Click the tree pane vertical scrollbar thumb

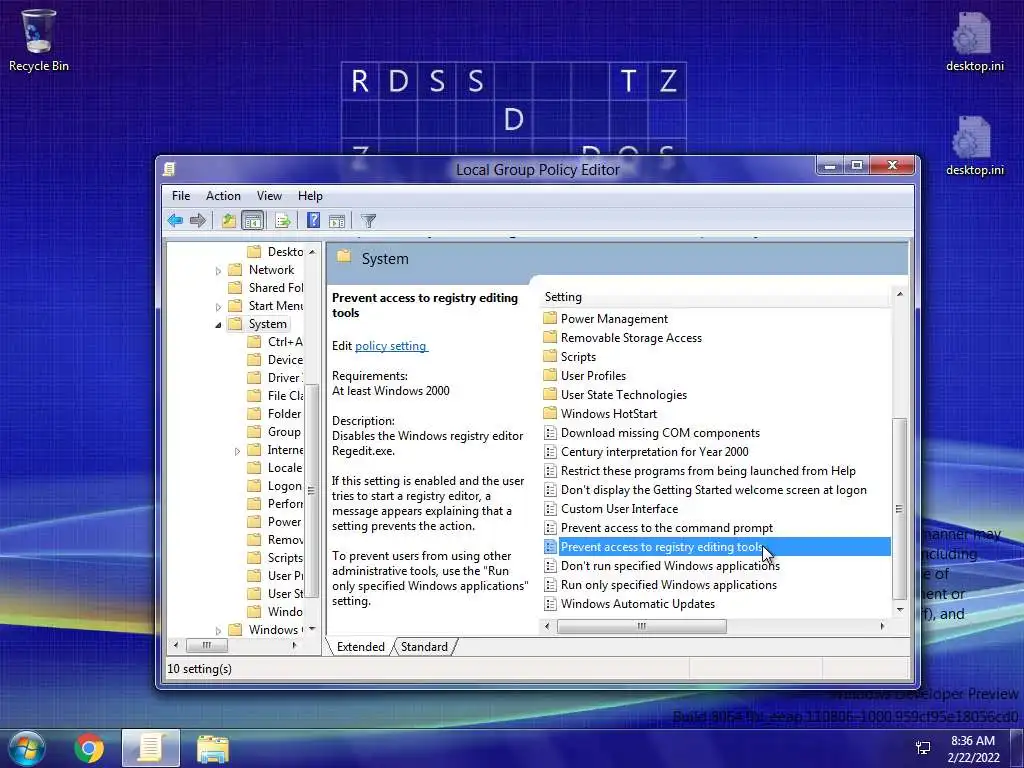tap(312, 490)
